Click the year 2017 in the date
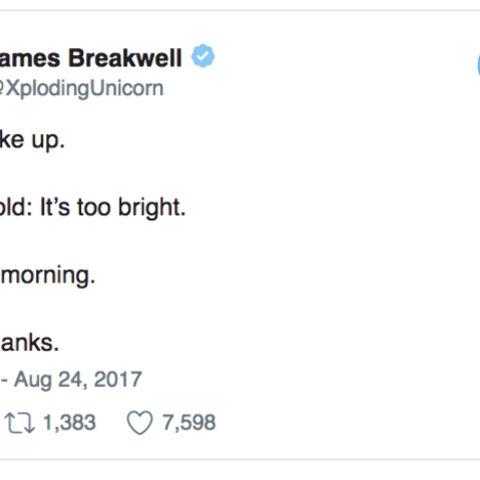480x480 pixels. (x=118, y=379)
